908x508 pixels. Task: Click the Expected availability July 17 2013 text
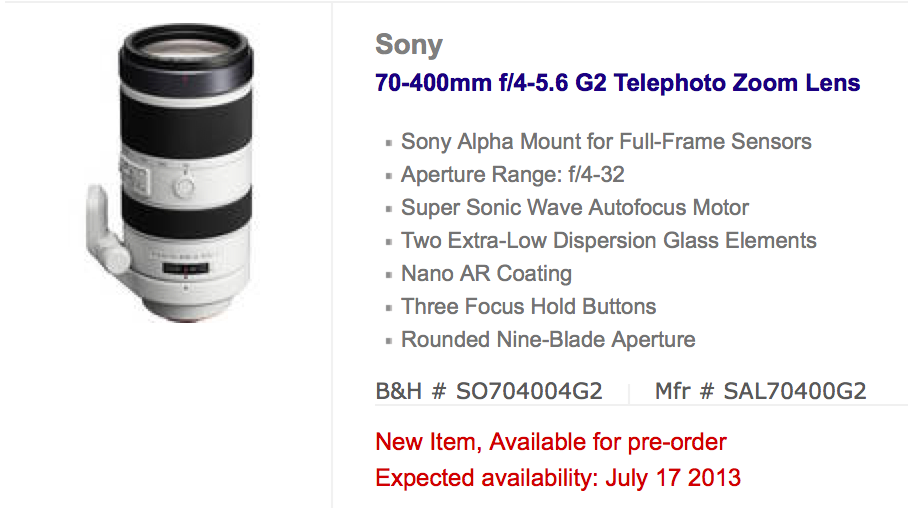(558, 478)
